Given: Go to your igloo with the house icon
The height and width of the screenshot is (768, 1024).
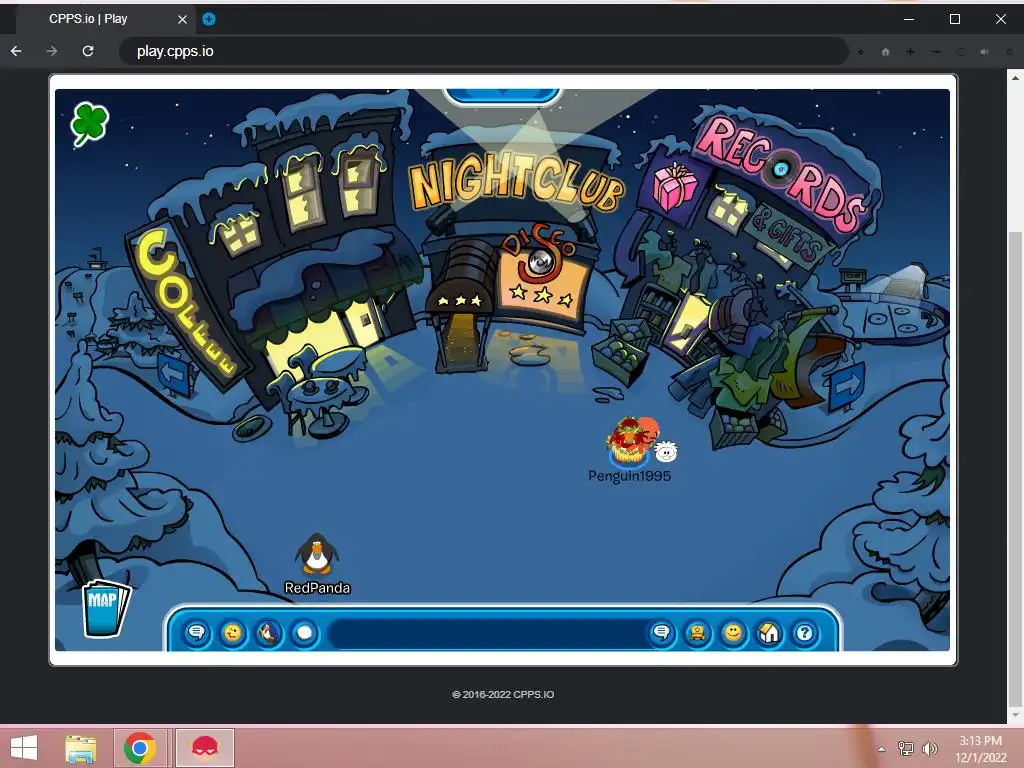Looking at the screenshot, I should tap(769, 633).
